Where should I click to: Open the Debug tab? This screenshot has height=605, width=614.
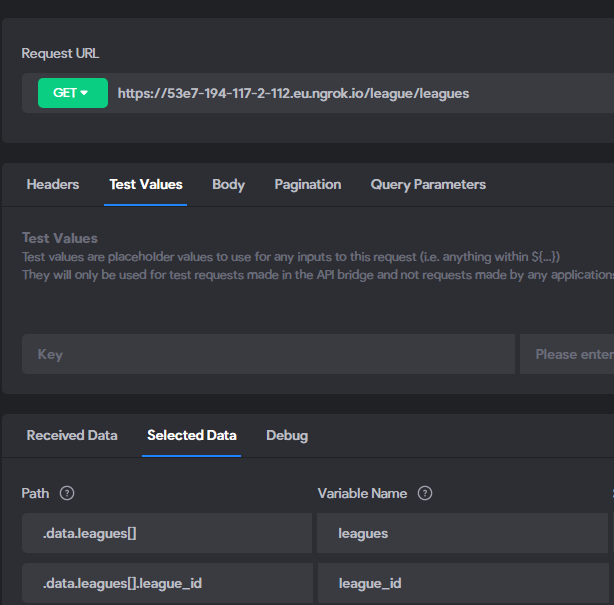pyautogui.click(x=287, y=435)
